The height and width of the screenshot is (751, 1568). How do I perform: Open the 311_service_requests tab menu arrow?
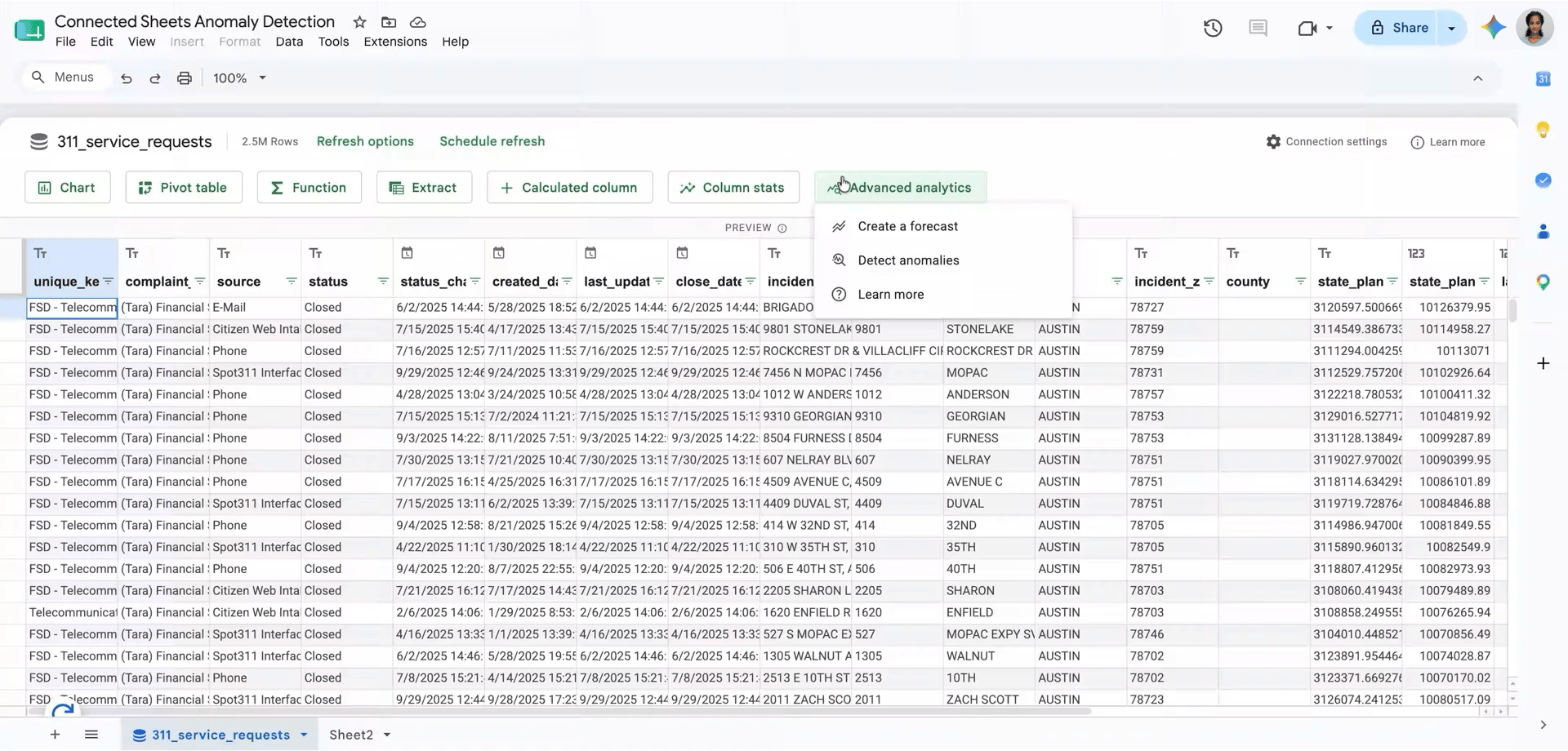[x=304, y=735]
